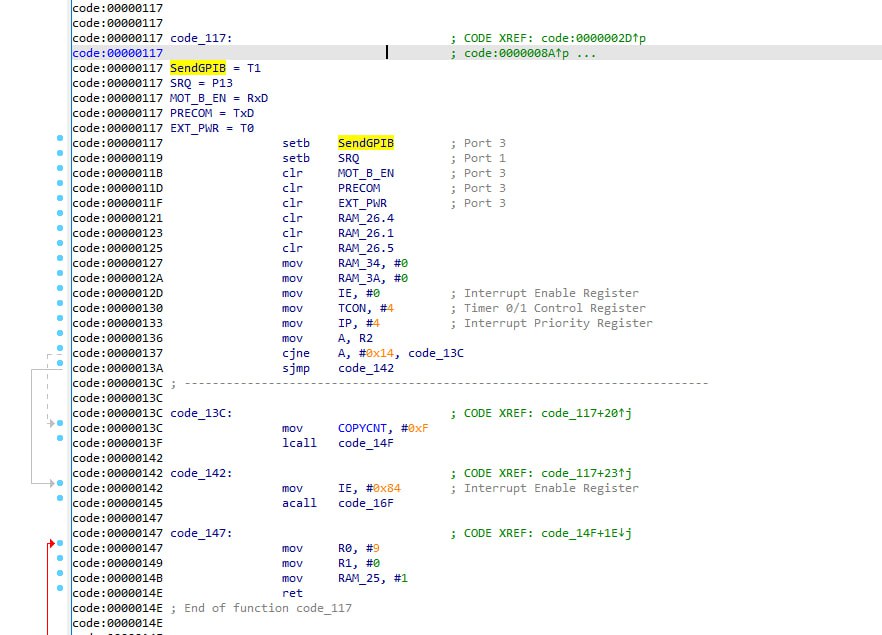882x635 pixels.
Task: Select the code_117 function label
Action: click(200, 38)
